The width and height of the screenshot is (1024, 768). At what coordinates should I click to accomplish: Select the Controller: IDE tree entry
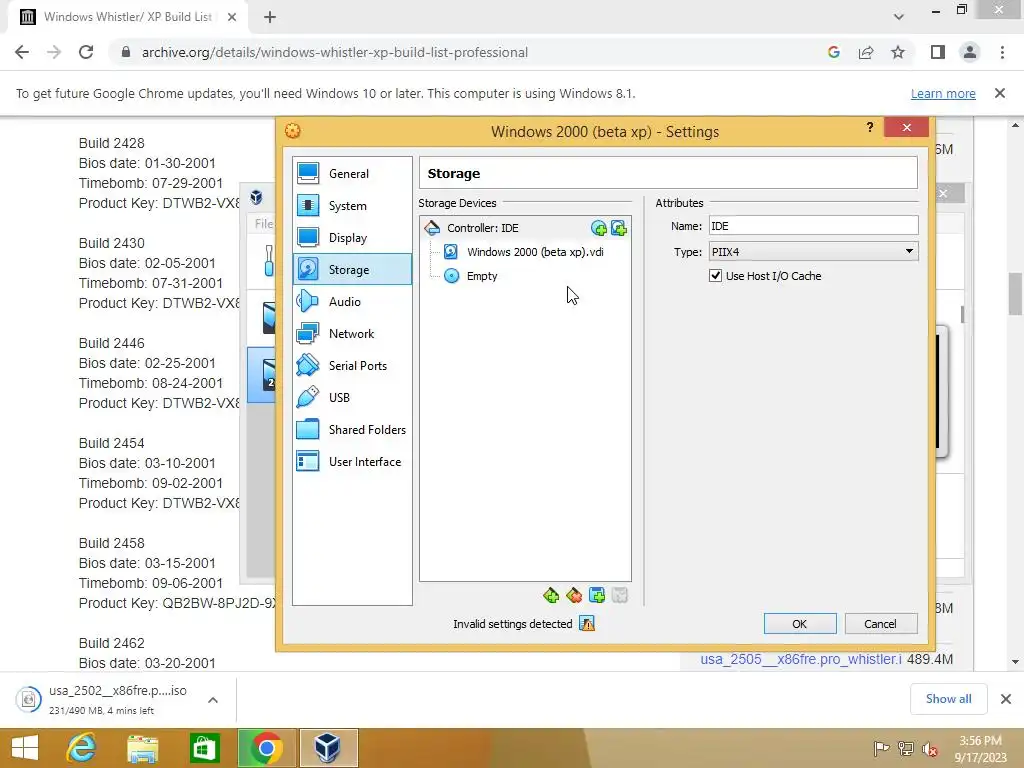(483, 228)
